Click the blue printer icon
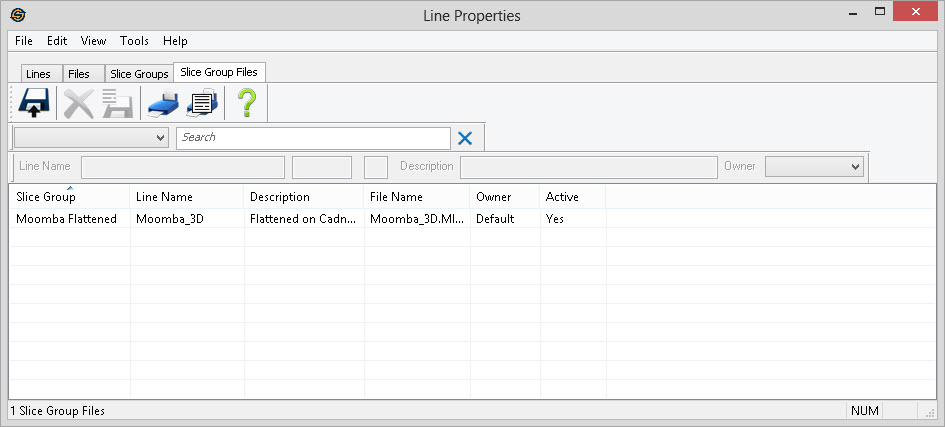 (x=162, y=103)
